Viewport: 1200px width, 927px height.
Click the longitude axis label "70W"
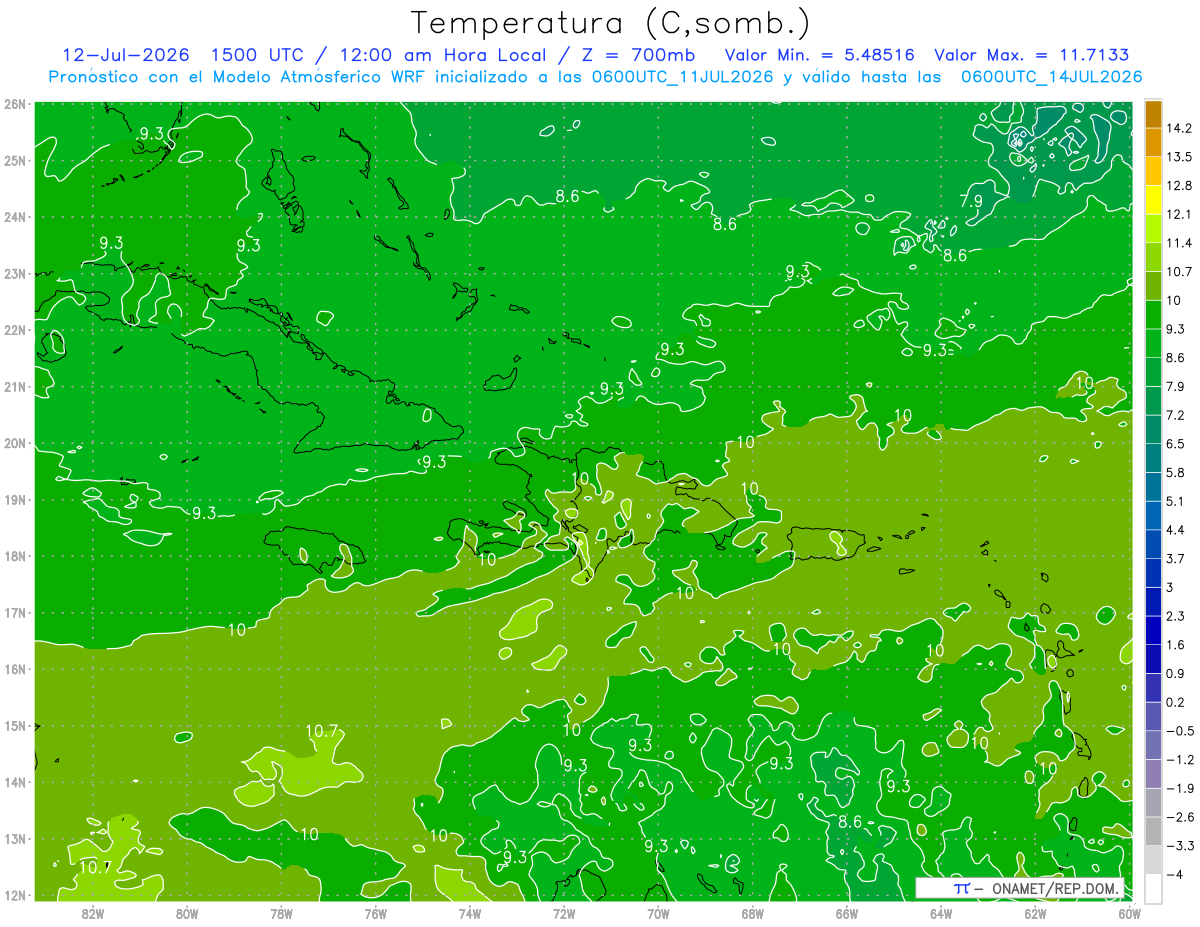tap(658, 913)
